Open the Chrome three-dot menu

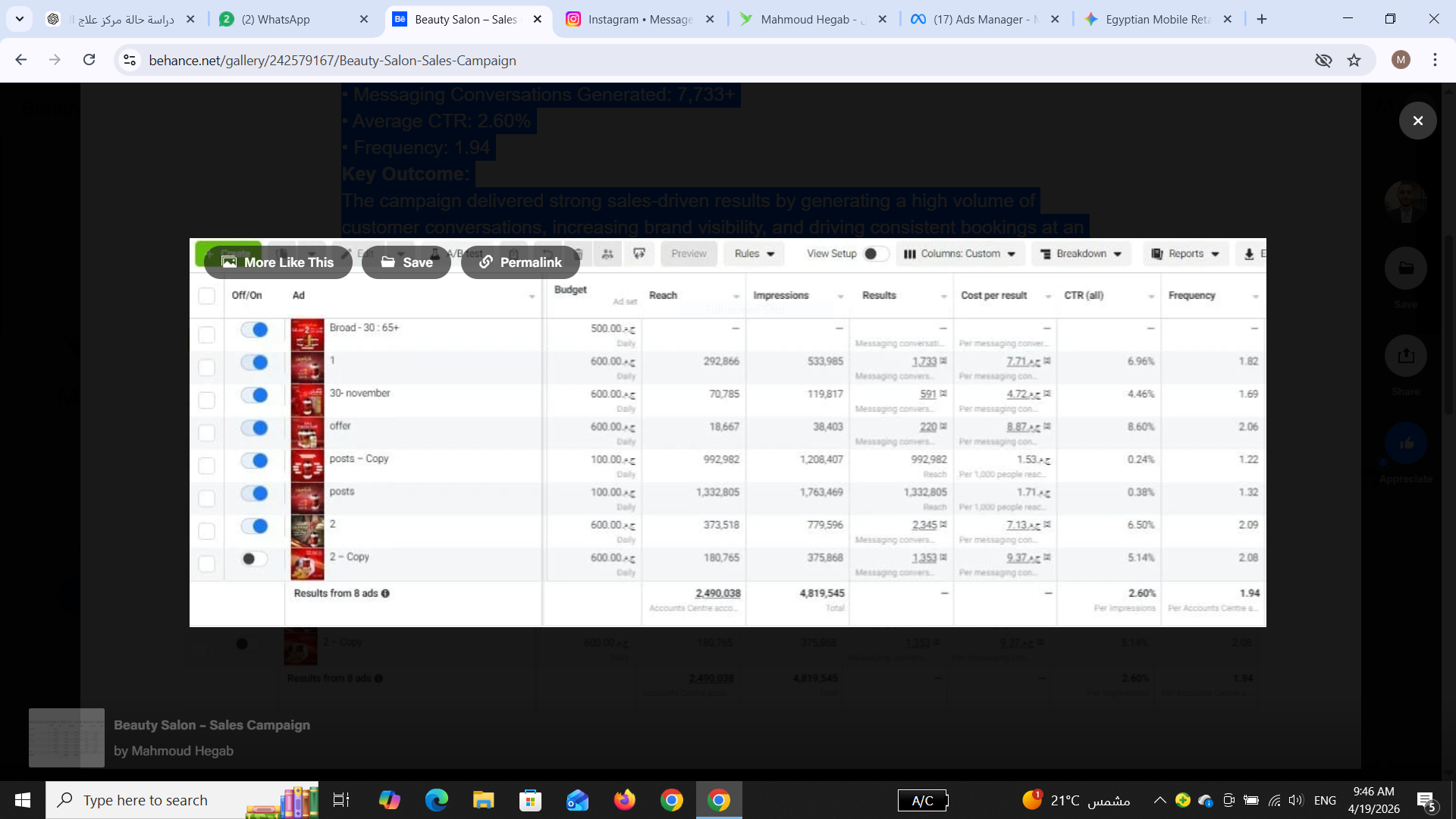pos(1435,60)
